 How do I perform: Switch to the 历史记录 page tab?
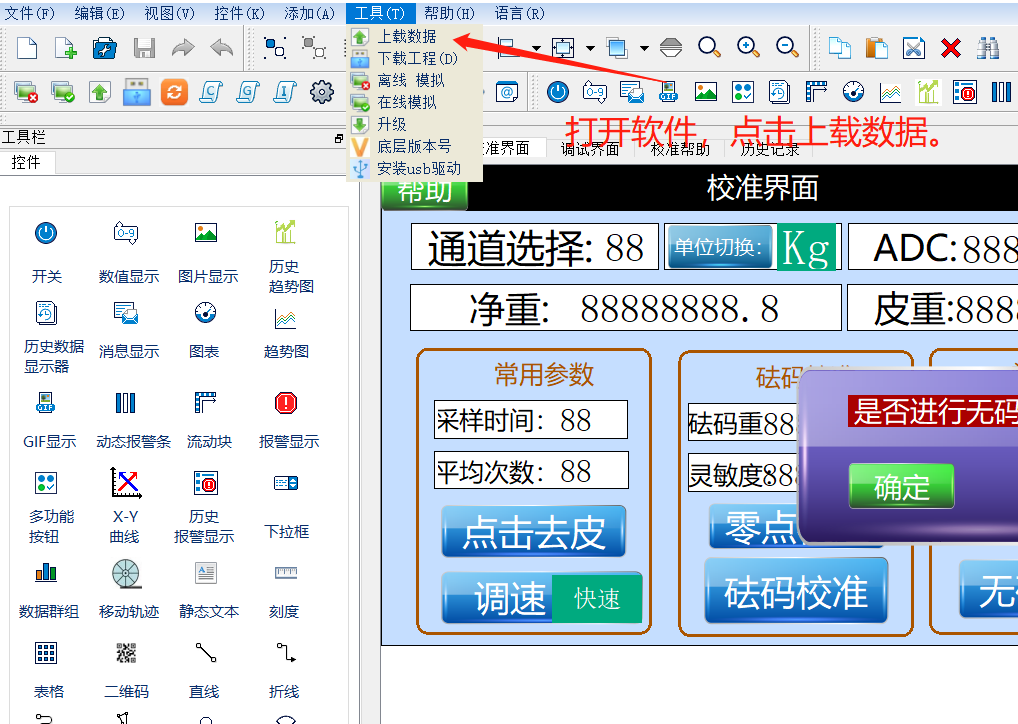click(770, 149)
